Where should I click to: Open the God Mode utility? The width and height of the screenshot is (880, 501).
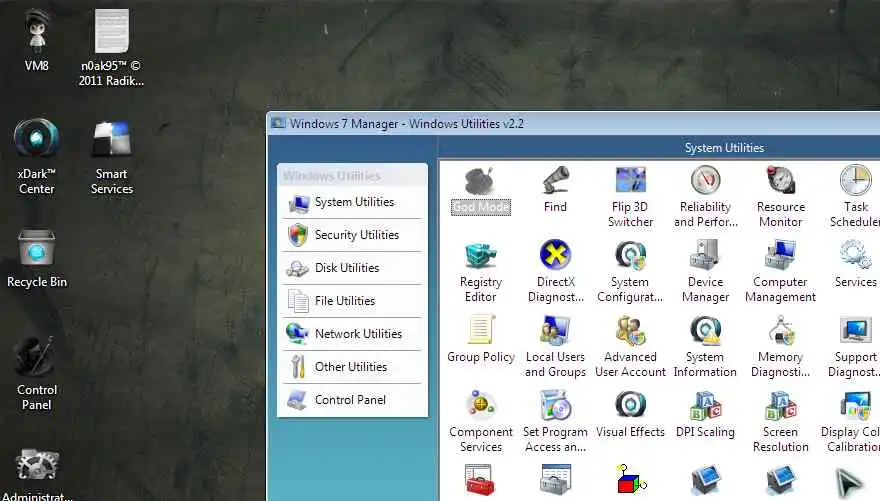(480, 190)
